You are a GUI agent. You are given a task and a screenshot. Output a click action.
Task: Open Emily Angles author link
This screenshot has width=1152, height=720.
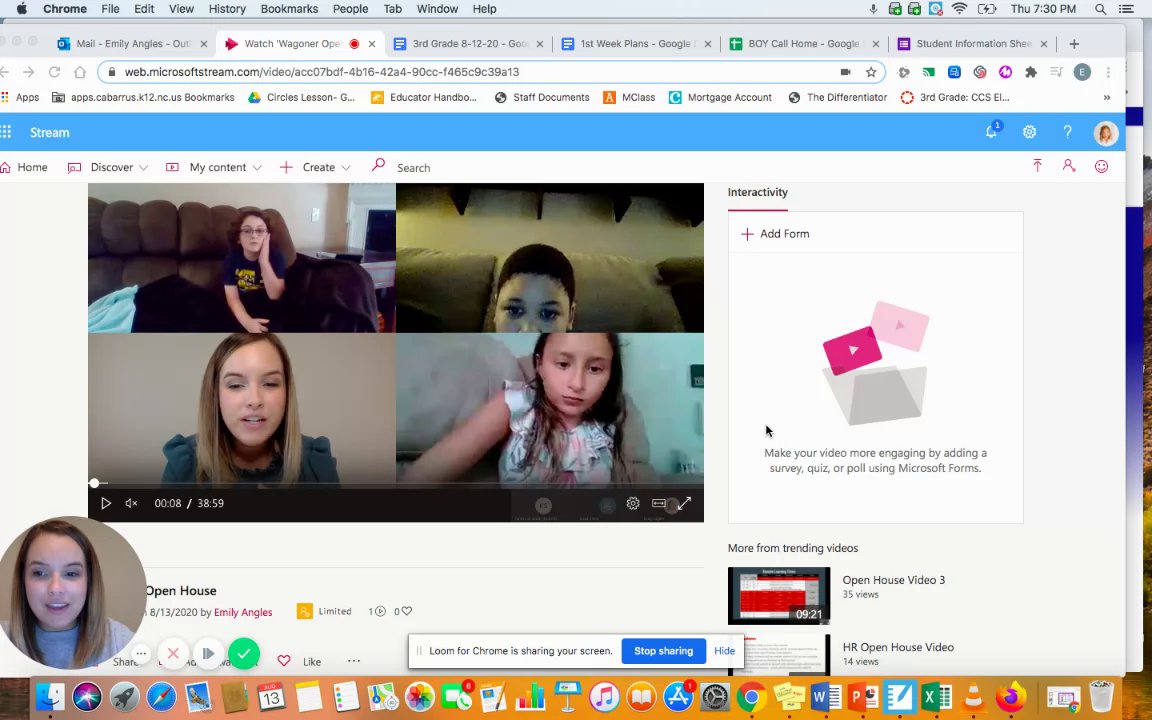pyautogui.click(x=243, y=612)
